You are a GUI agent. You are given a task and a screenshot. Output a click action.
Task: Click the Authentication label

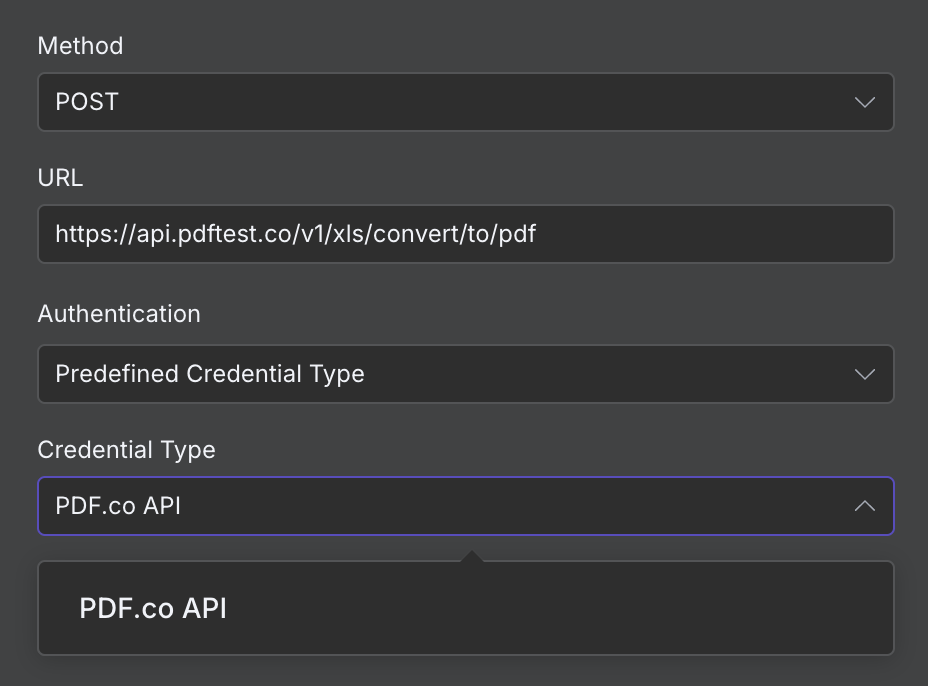118,314
